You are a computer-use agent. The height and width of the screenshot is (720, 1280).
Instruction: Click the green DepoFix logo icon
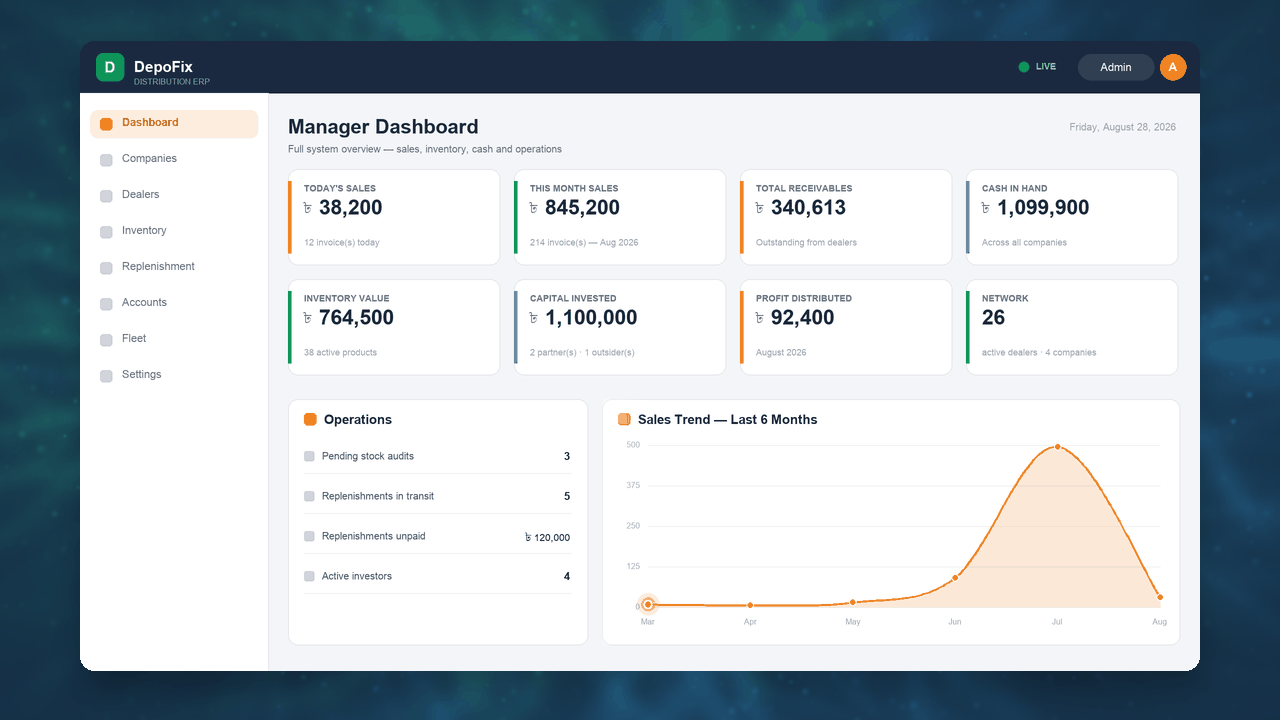coord(110,67)
